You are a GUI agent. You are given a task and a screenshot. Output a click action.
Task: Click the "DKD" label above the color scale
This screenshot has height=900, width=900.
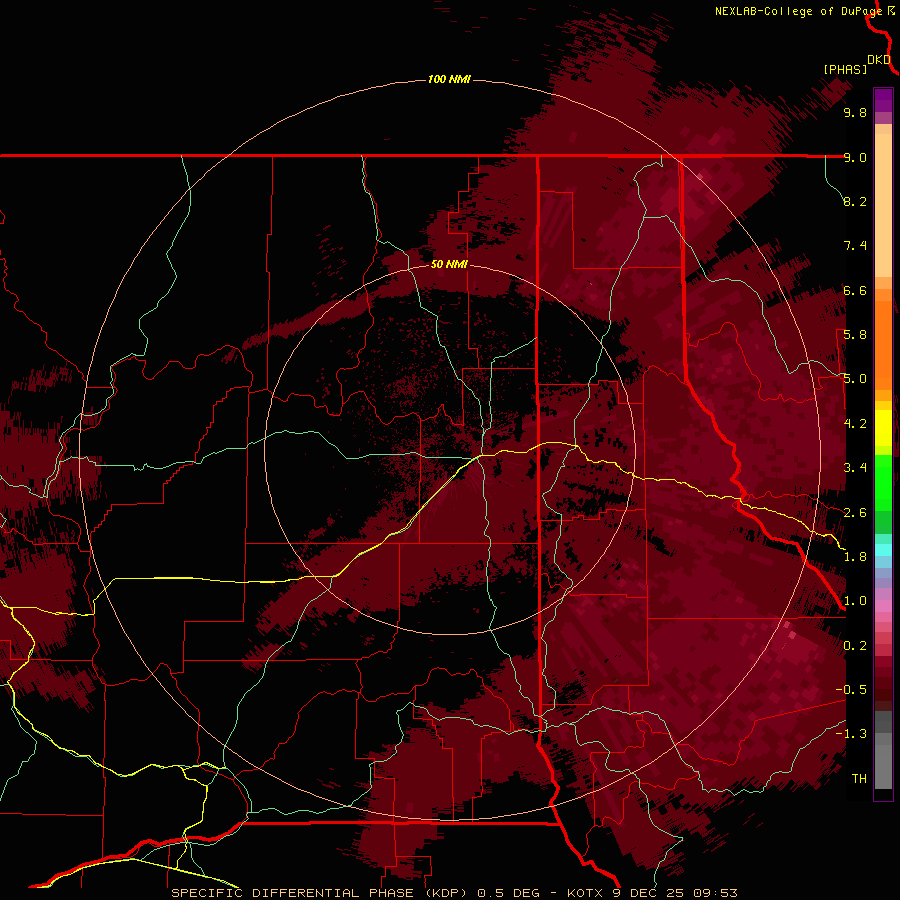879,60
